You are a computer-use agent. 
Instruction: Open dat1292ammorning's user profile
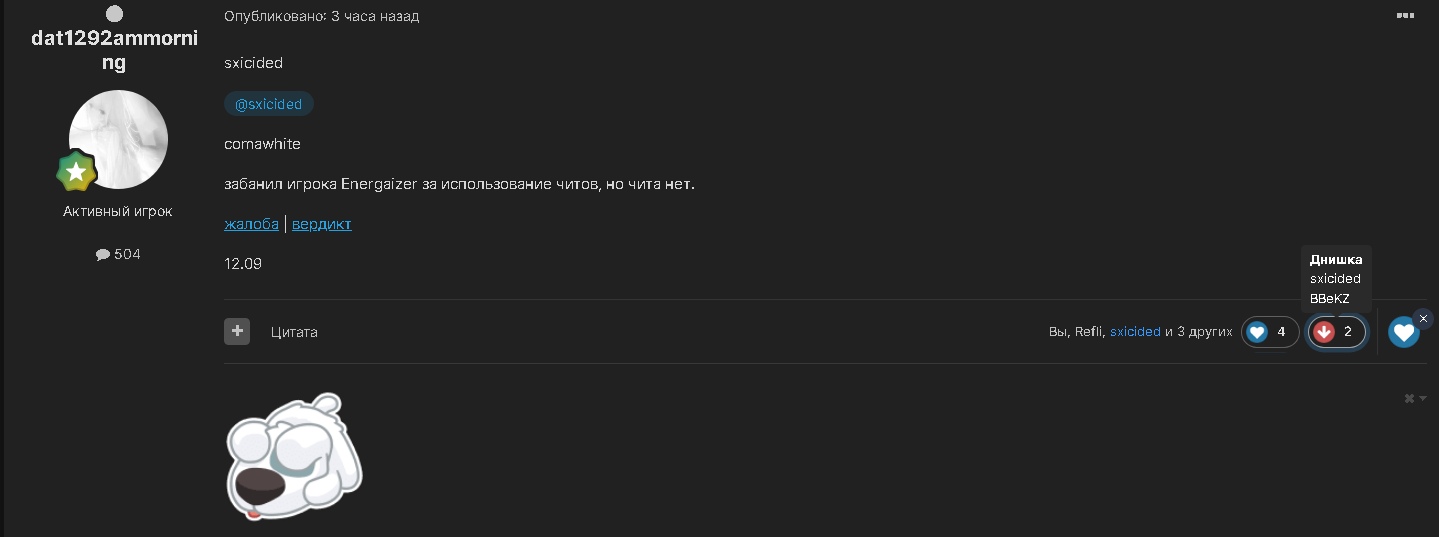[x=114, y=50]
